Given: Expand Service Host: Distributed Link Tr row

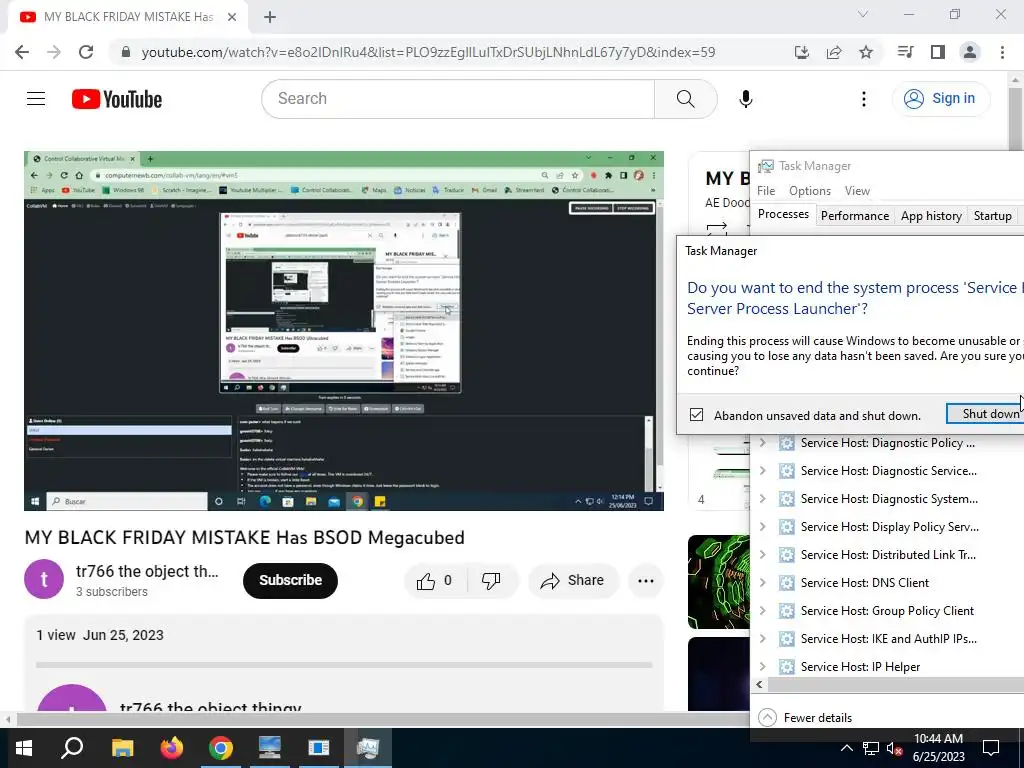Looking at the screenshot, I should (x=762, y=555).
